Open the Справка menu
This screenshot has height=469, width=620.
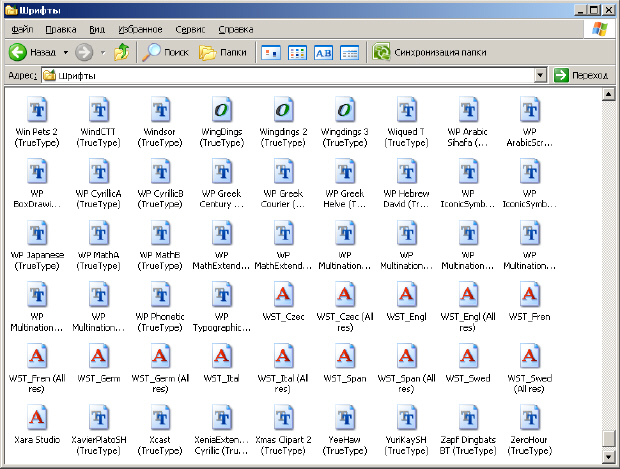pyautogui.click(x=236, y=29)
